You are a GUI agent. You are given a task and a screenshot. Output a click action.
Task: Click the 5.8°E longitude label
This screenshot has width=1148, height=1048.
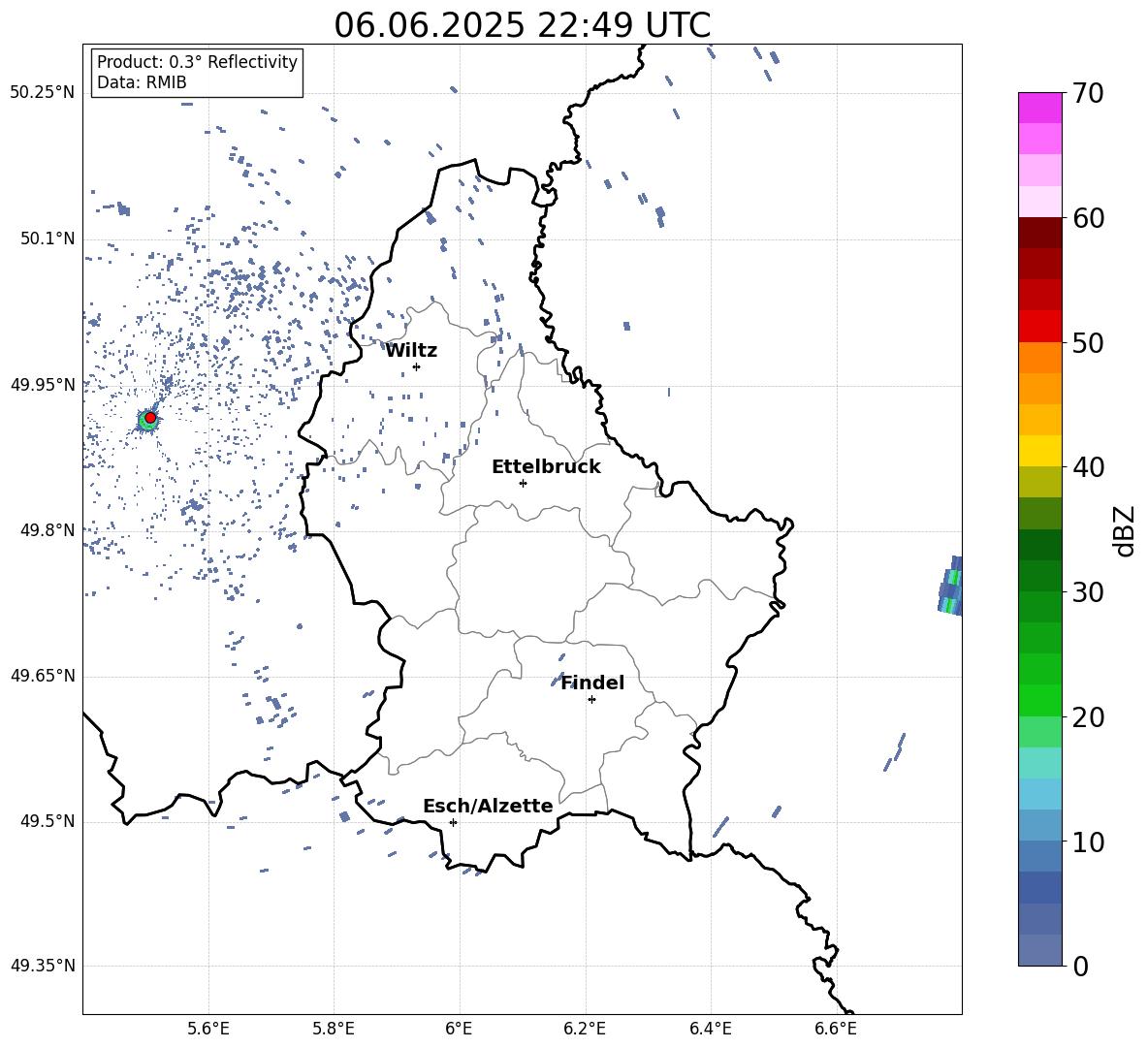334,1029
